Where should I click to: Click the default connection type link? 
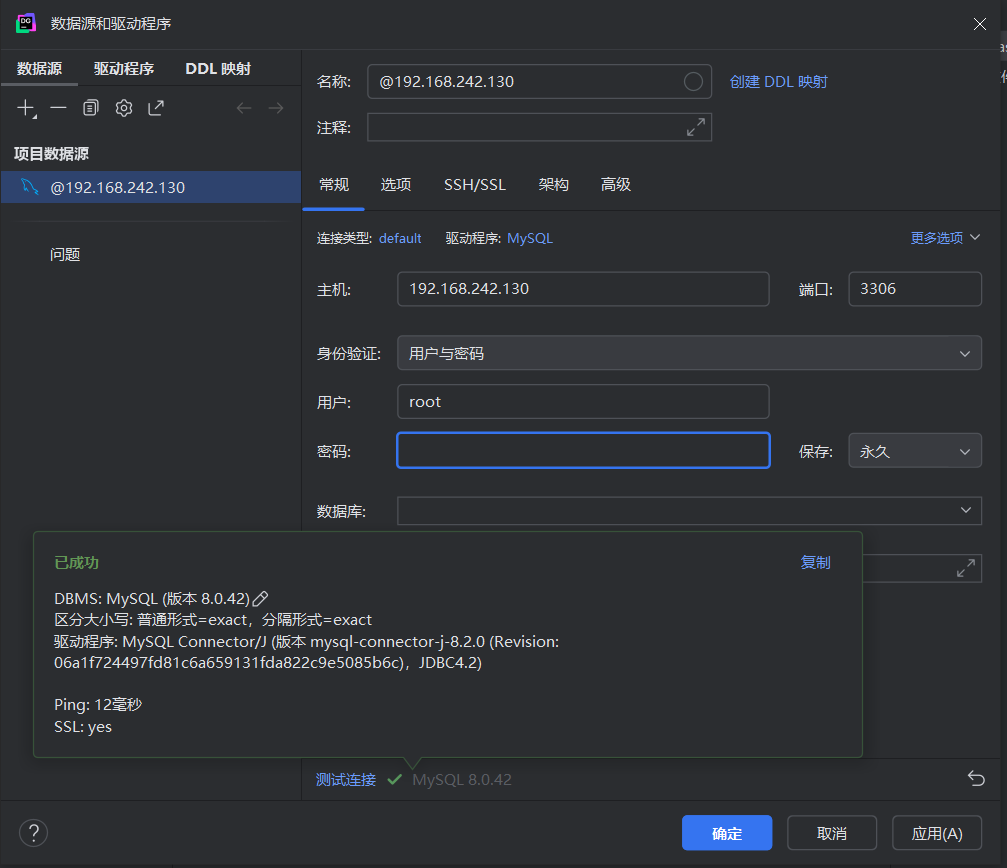coord(400,238)
